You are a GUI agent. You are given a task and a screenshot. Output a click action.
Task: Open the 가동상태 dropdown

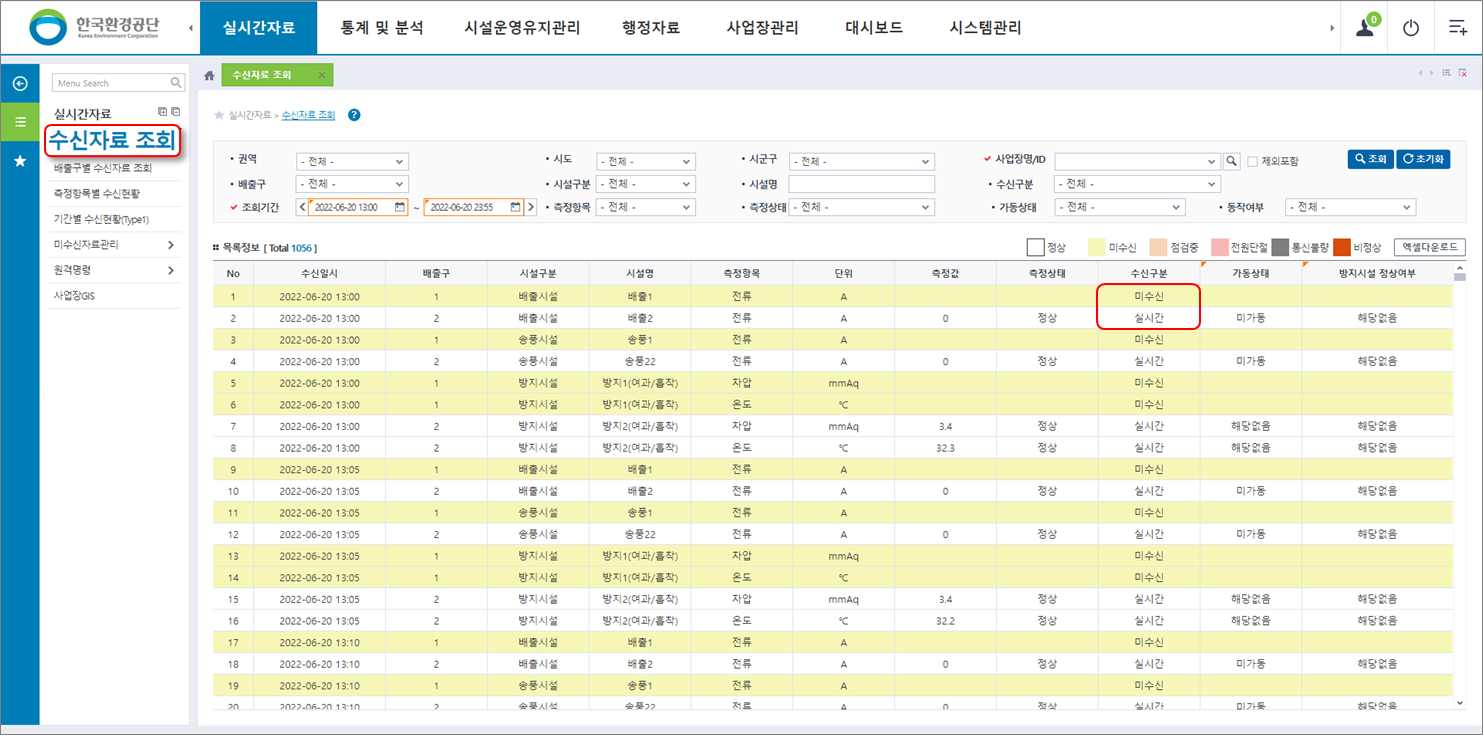1119,207
